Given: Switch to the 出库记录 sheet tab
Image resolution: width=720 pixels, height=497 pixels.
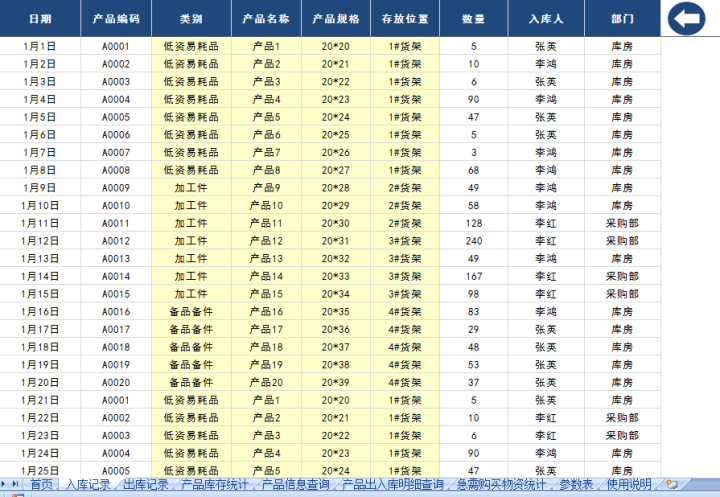Looking at the screenshot, I should click(x=146, y=484).
